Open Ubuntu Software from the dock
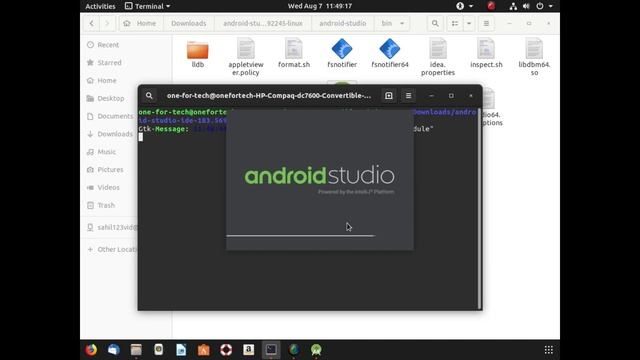The height and width of the screenshot is (360, 640). pyautogui.click(x=204, y=350)
